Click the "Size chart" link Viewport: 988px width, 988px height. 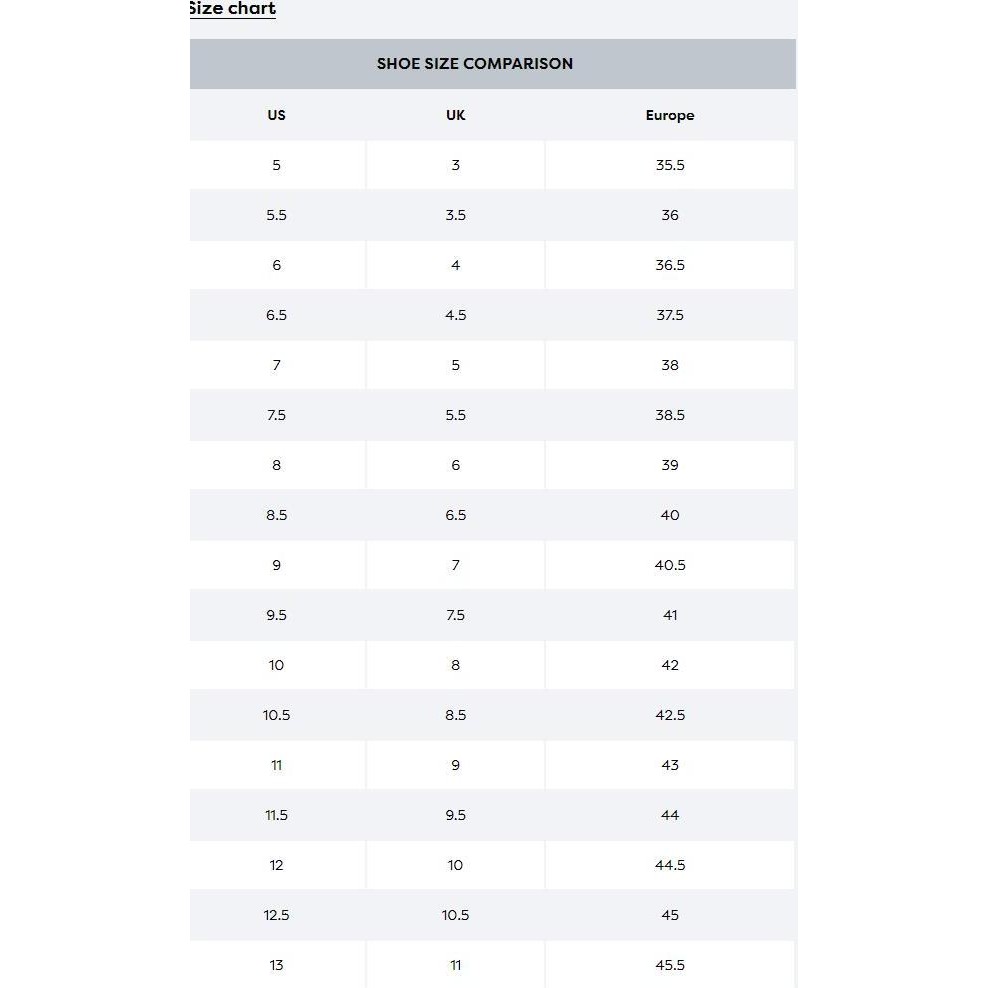coord(232,9)
